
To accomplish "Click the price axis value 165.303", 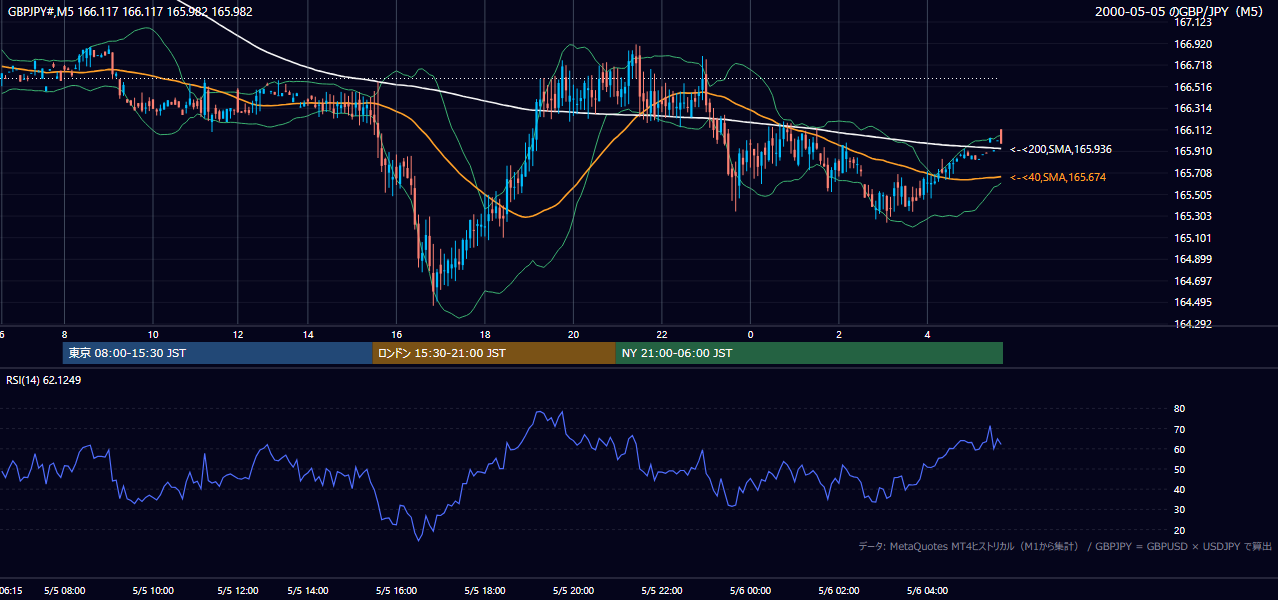I will coord(1193,216).
